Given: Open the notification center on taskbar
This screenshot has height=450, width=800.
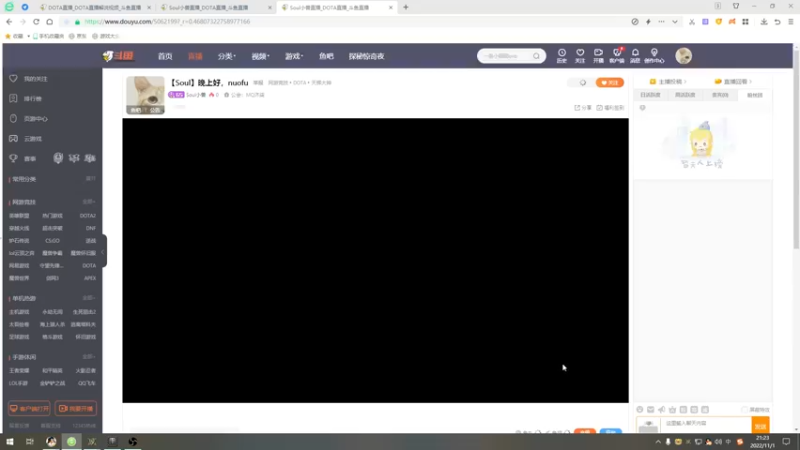Looking at the screenshot, I should (786, 441).
